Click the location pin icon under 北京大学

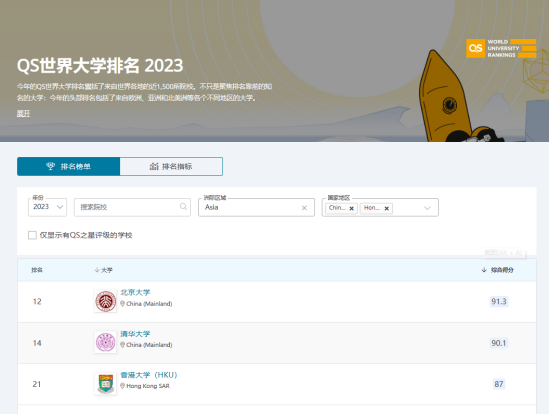[123, 304]
